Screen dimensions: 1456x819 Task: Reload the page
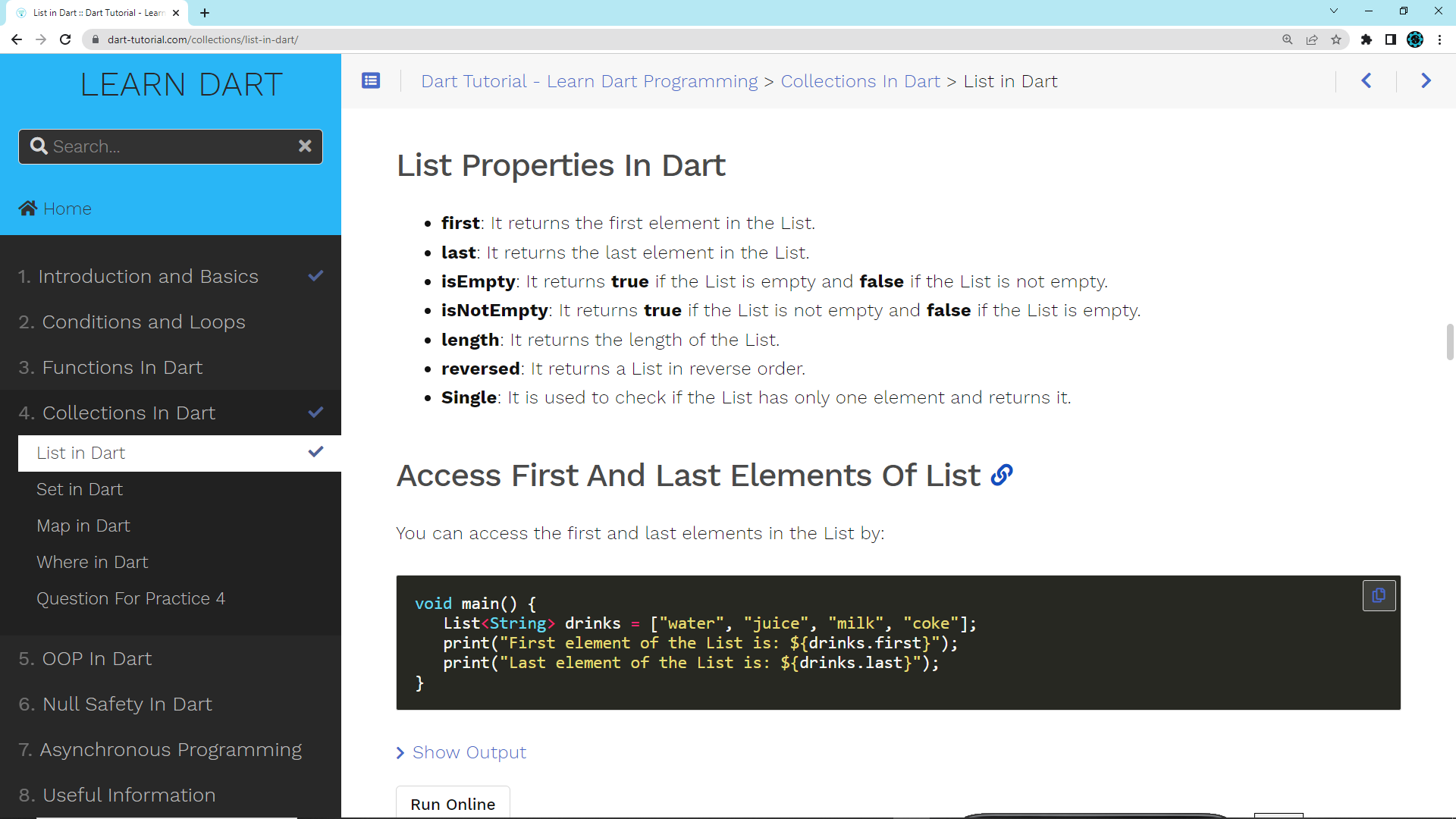point(65,39)
